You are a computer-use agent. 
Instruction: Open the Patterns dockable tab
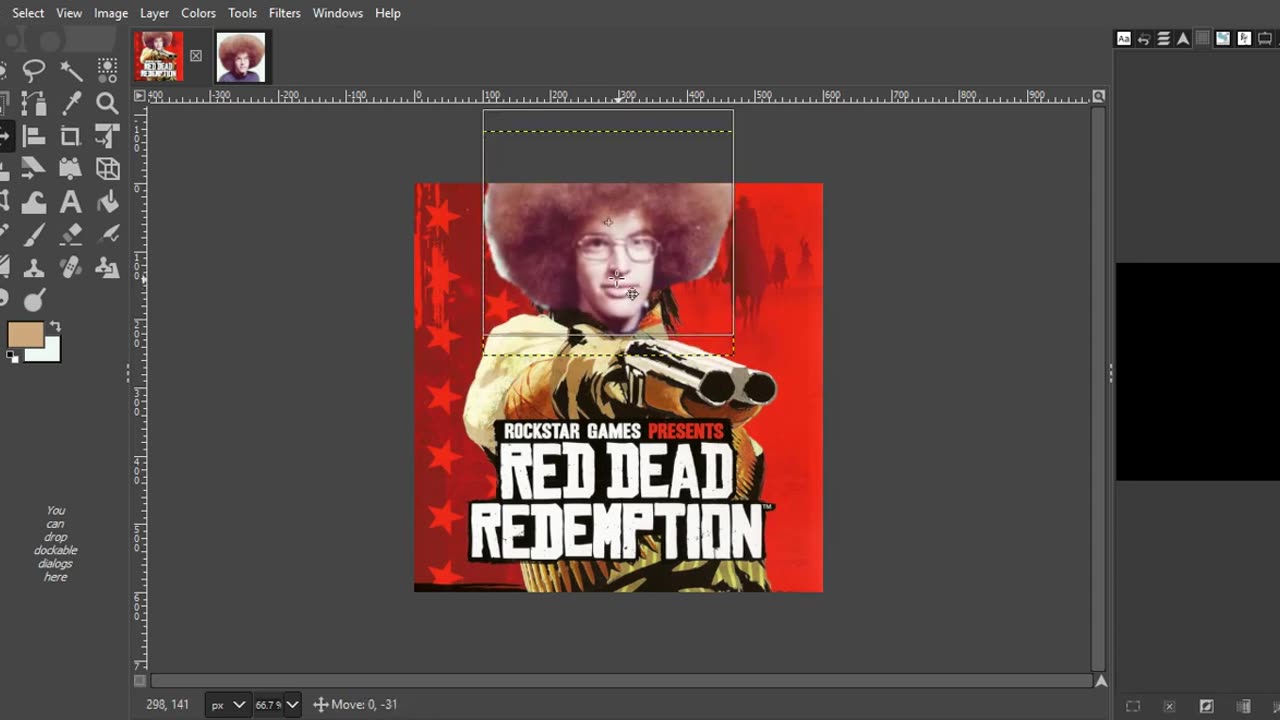tap(1223, 39)
